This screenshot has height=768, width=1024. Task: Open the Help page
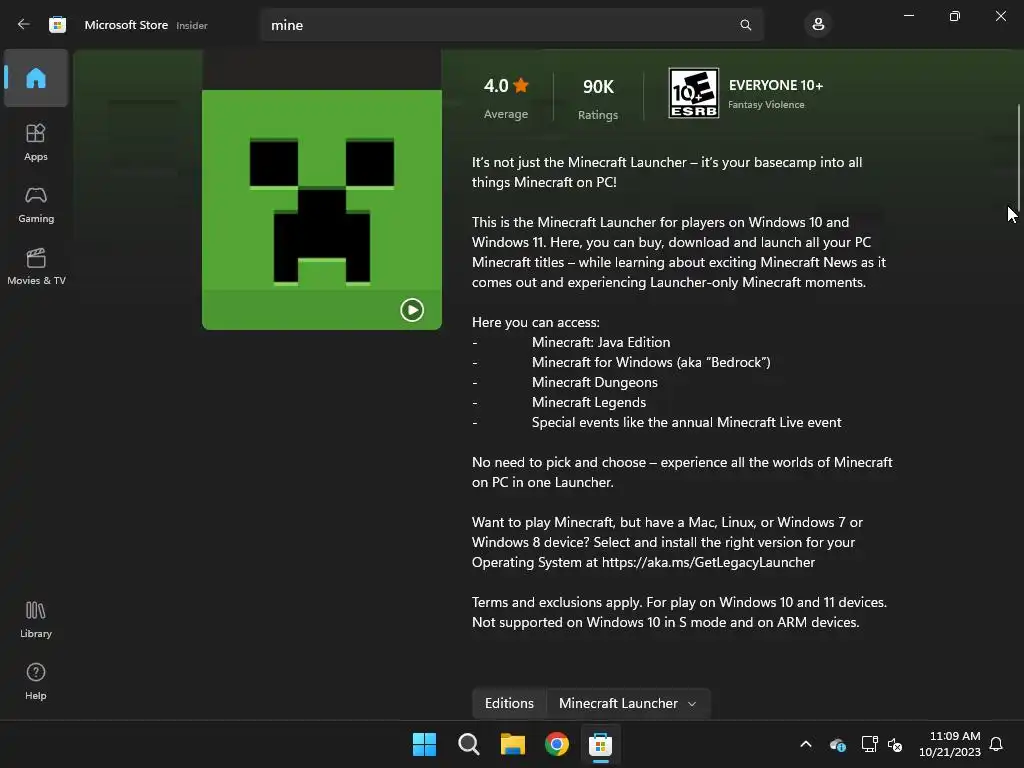36,681
